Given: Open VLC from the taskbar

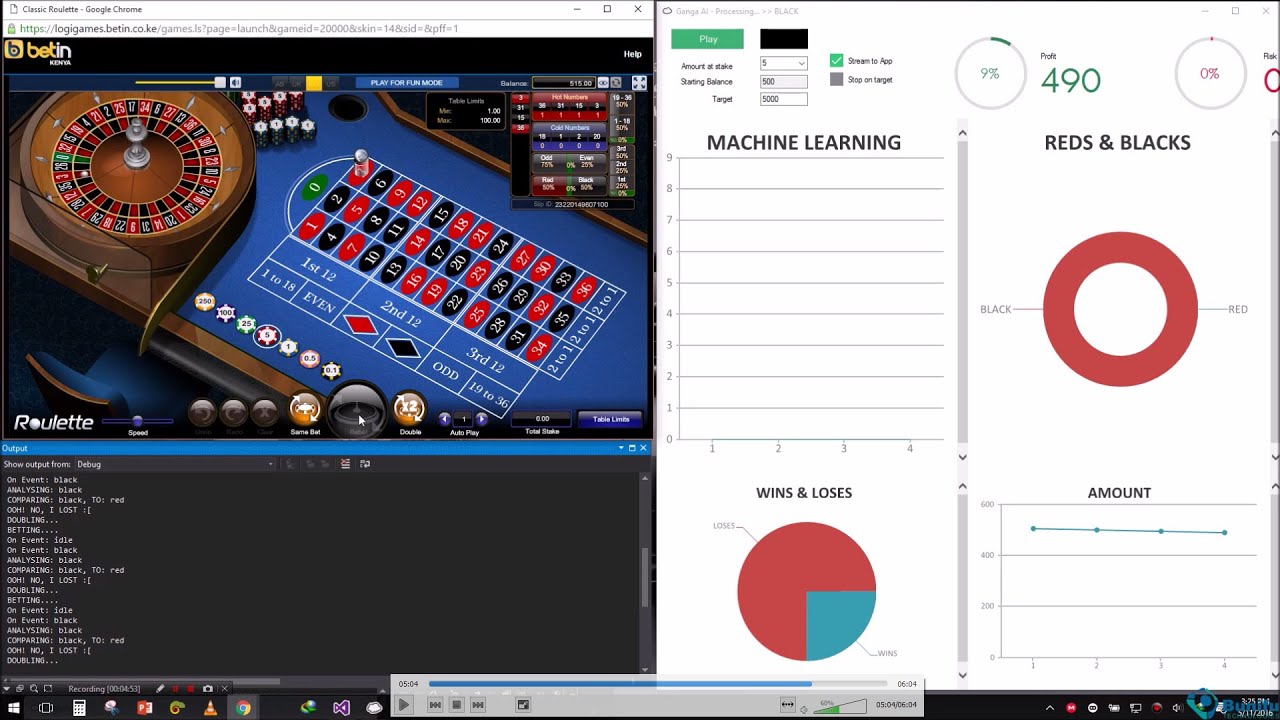Looking at the screenshot, I should [x=210, y=708].
